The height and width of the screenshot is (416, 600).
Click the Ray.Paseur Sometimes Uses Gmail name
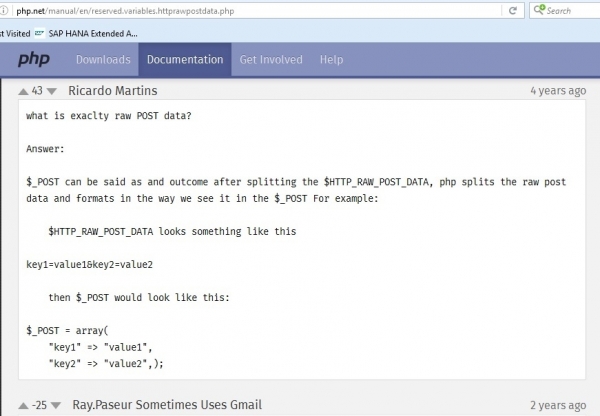pyautogui.click(x=167, y=405)
